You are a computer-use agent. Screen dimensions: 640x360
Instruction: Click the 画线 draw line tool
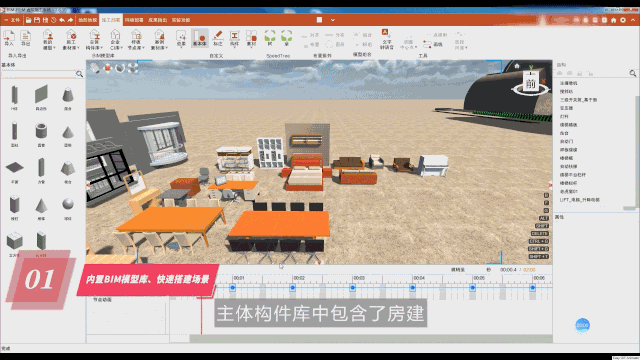(433, 44)
